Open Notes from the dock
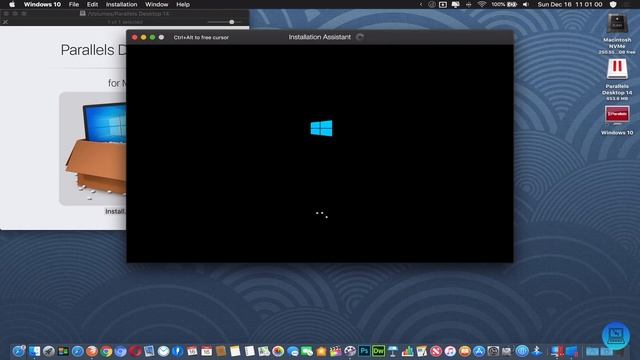640x360 pixels. 235,351
